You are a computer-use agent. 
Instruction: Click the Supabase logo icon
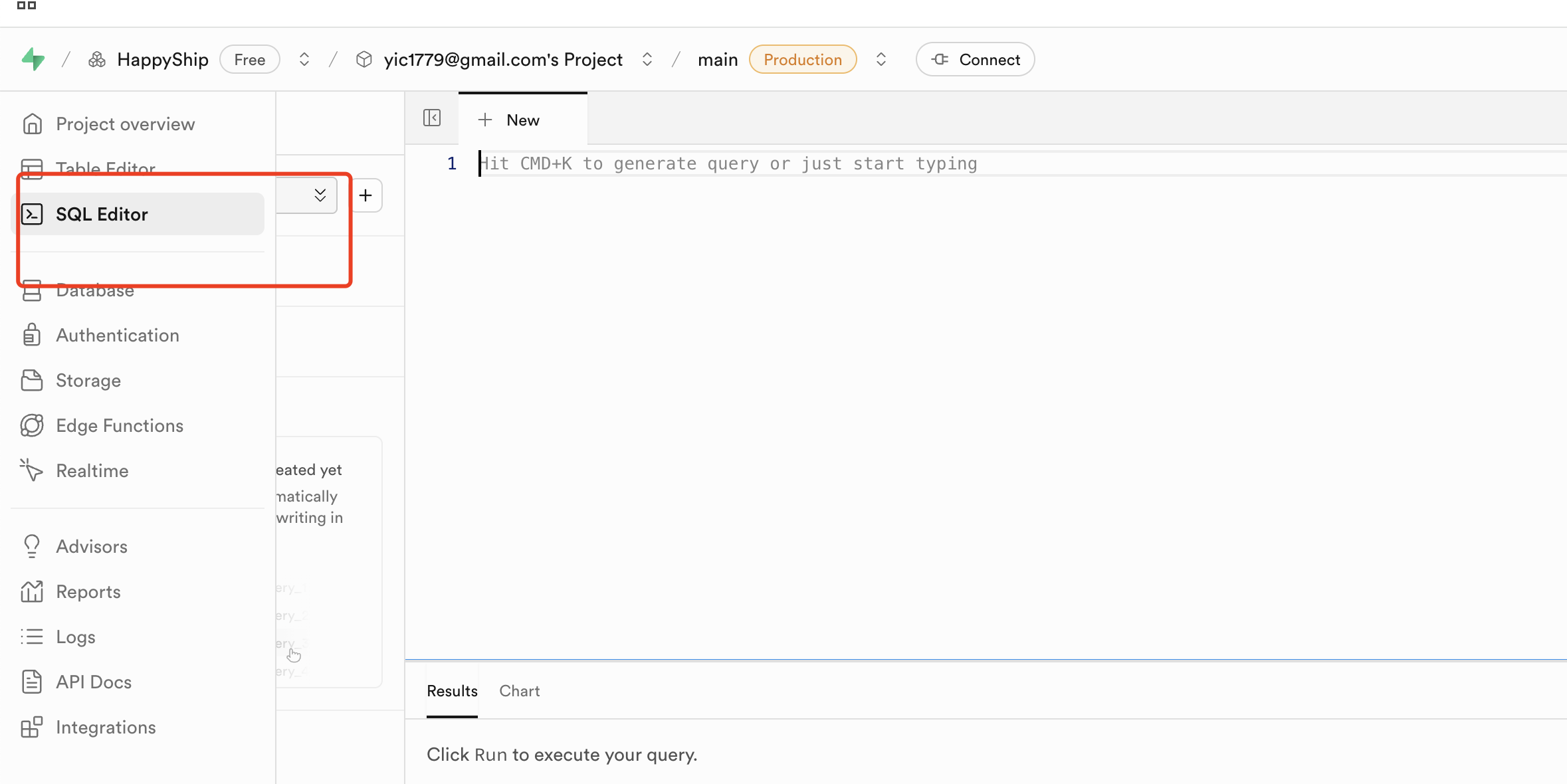tap(33, 60)
